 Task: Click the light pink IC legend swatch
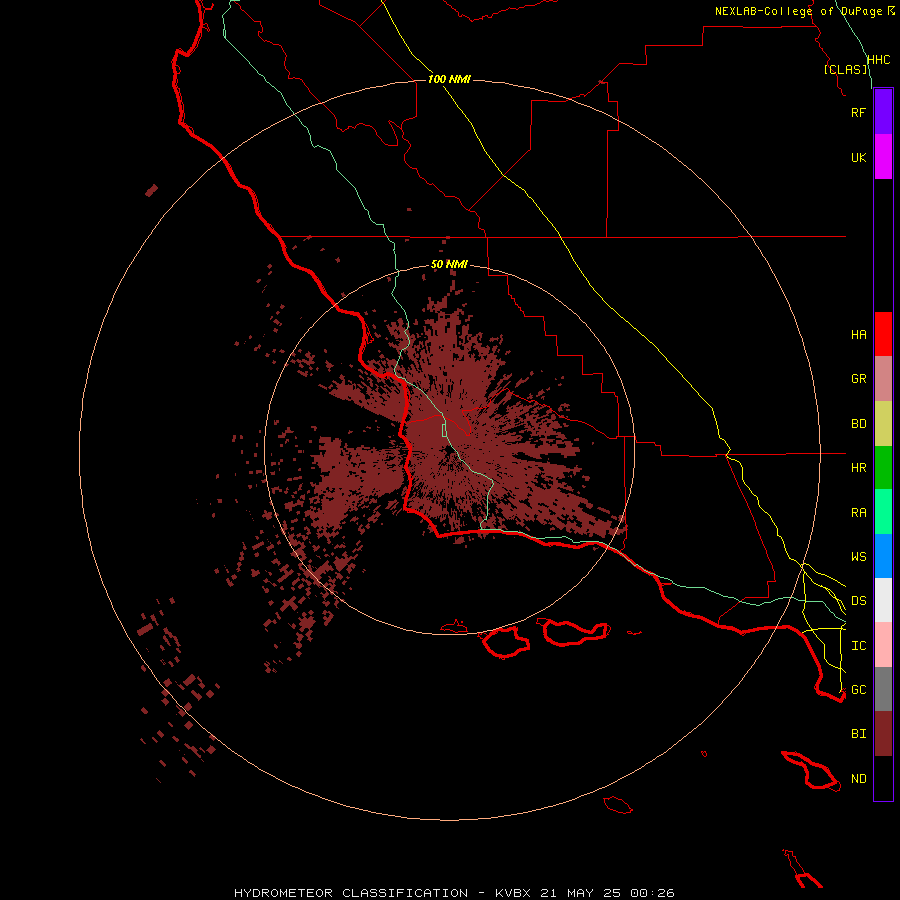[883, 645]
